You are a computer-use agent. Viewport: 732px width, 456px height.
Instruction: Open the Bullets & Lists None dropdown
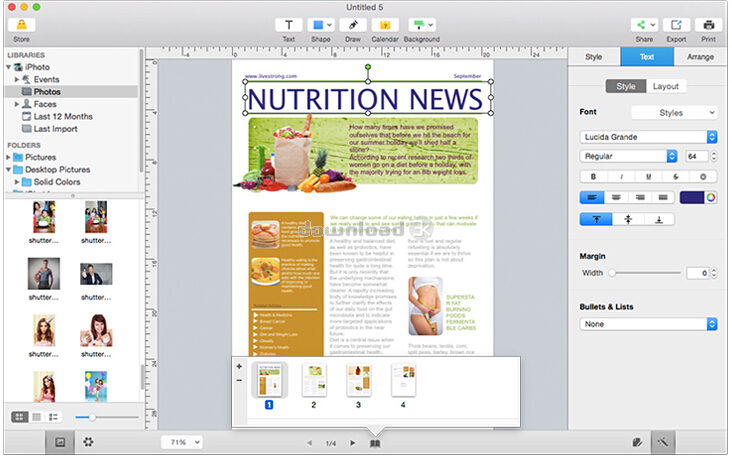point(649,324)
